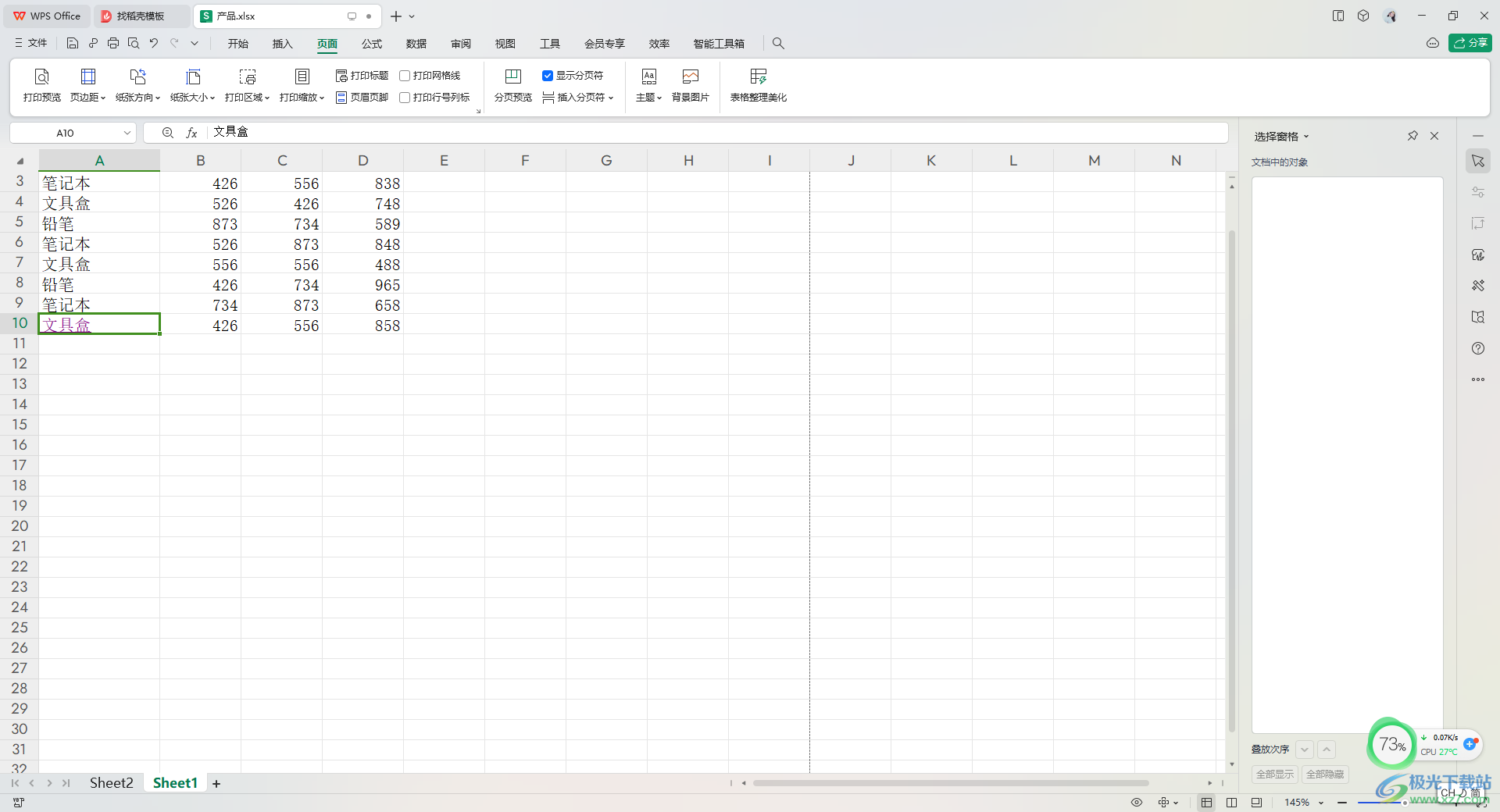Click the save icon in quick access toolbar
Image resolution: width=1500 pixels, height=812 pixels.
pyautogui.click(x=73, y=44)
